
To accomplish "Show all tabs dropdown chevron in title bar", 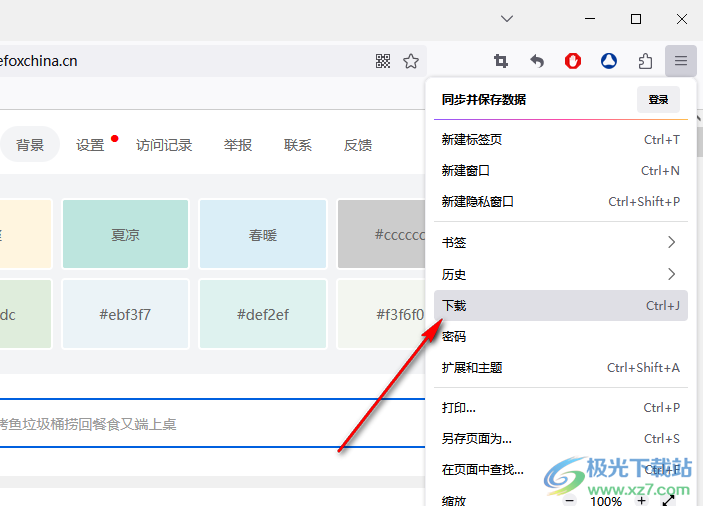I will coord(507,19).
